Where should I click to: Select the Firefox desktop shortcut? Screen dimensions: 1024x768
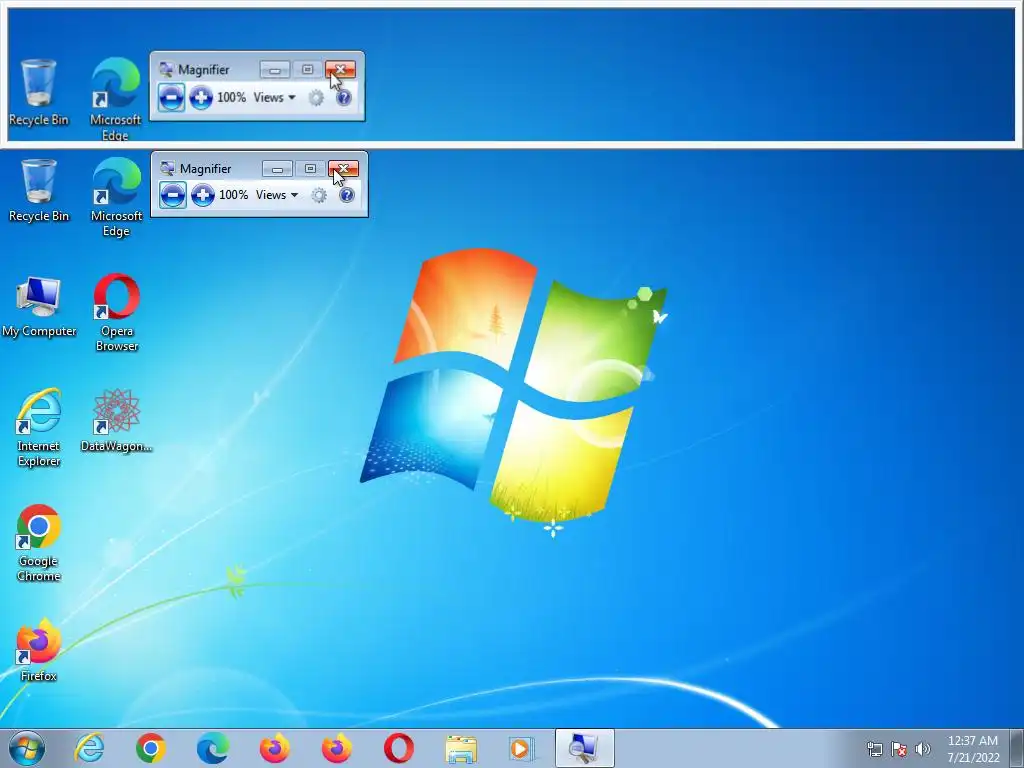39,650
